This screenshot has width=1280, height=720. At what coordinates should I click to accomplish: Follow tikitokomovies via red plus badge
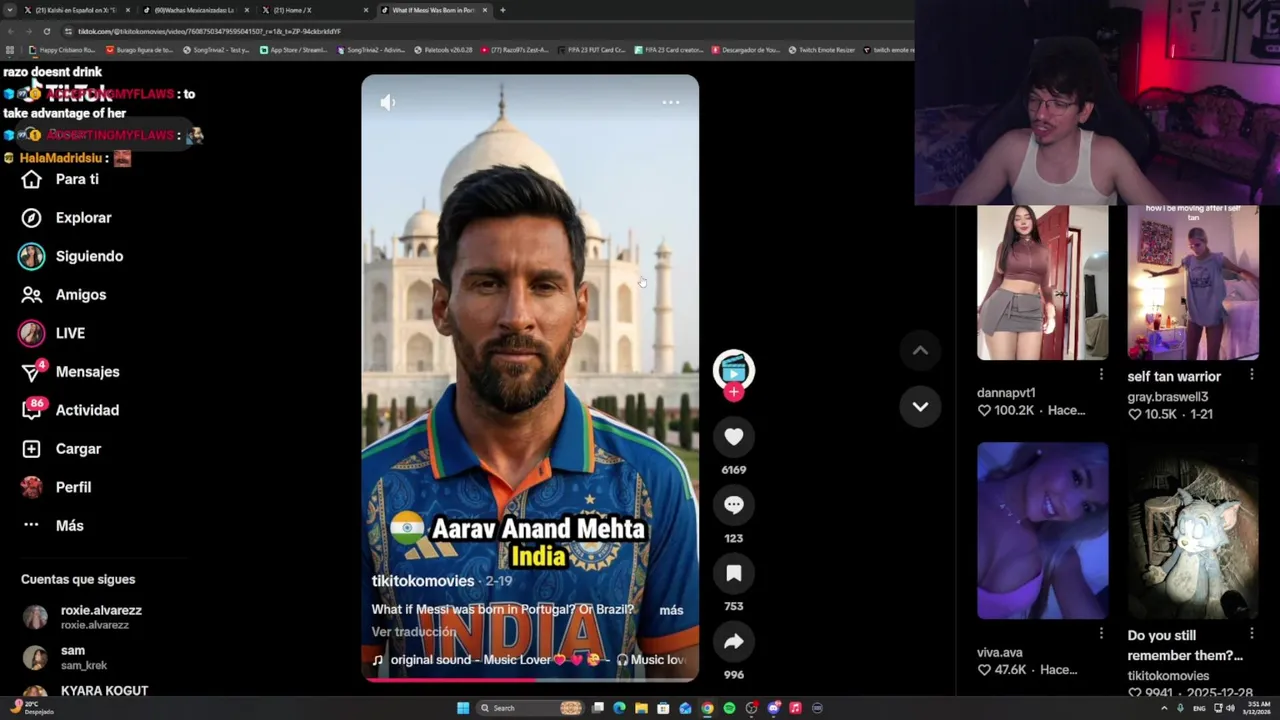pos(733,392)
